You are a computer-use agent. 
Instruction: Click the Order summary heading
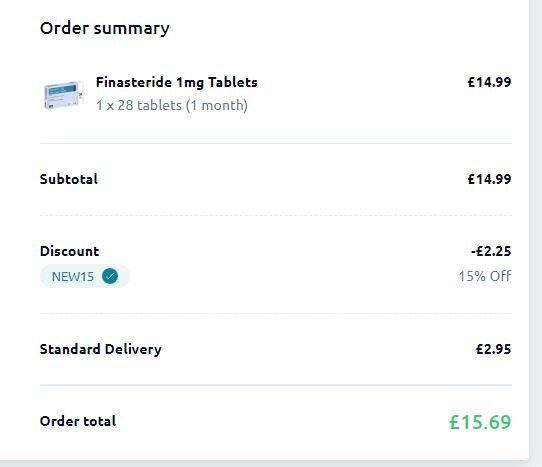click(105, 28)
